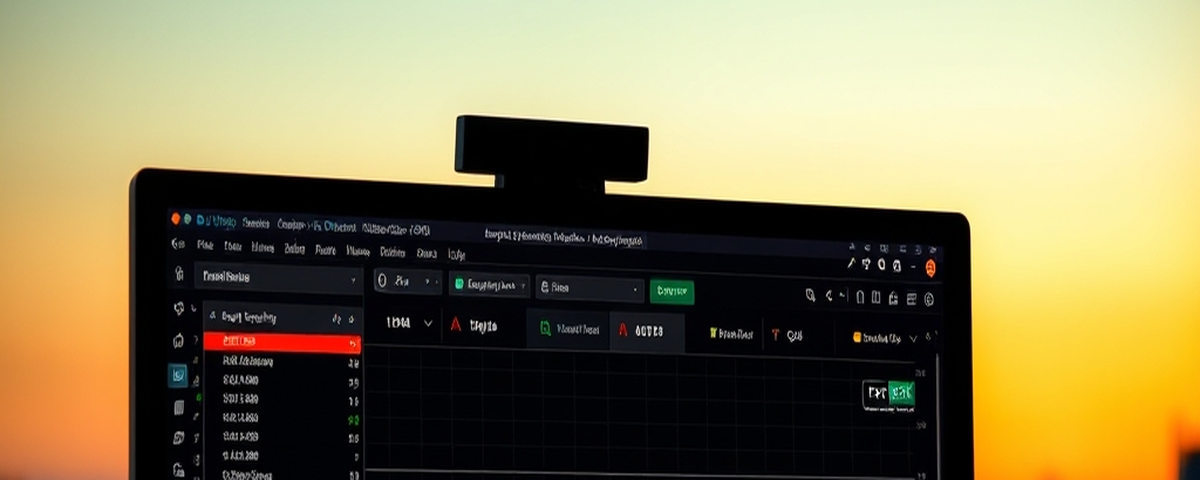1200x480 pixels.
Task: Click the input field with the lock icon
Action: click(x=590, y=288)
